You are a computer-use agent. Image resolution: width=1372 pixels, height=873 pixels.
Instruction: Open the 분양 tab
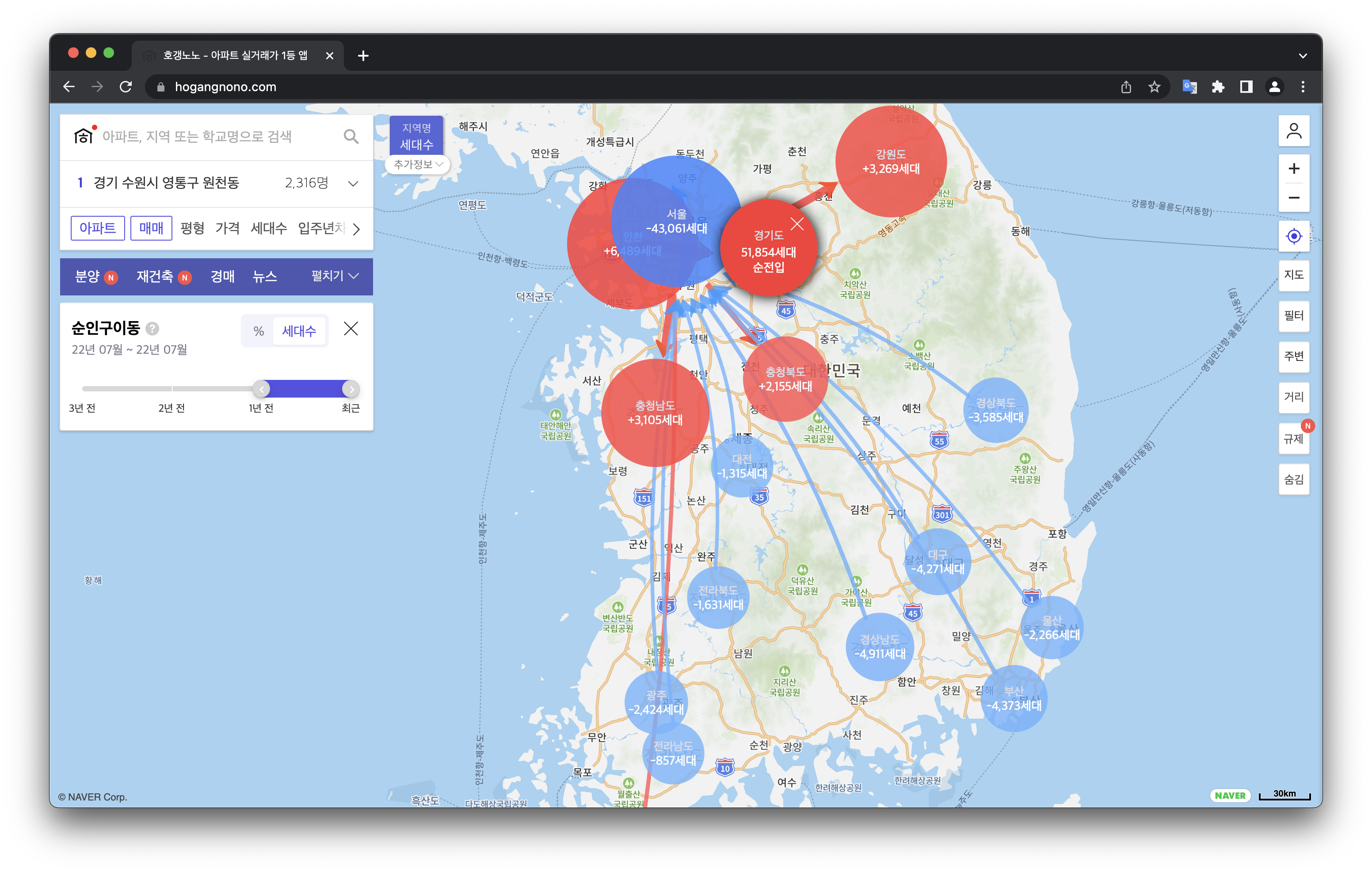(x=88, y=276)
